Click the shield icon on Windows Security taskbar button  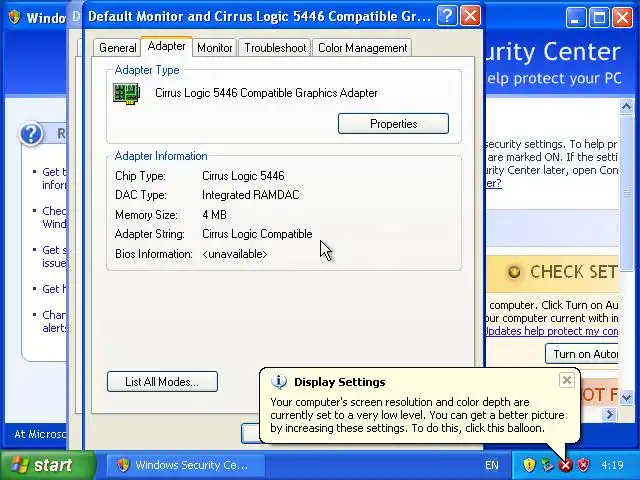(123, 465)
